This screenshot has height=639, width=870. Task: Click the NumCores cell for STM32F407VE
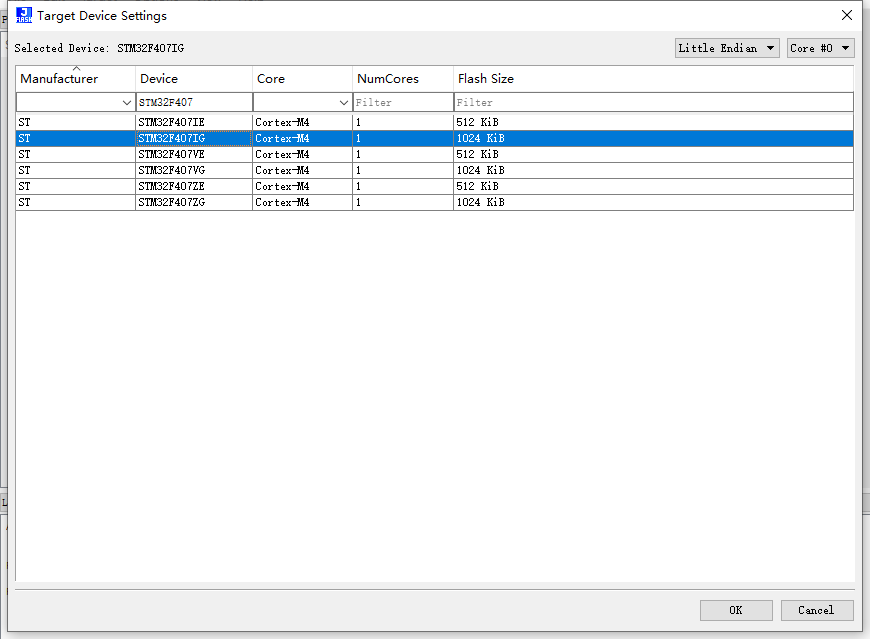[x=403, y=154]
